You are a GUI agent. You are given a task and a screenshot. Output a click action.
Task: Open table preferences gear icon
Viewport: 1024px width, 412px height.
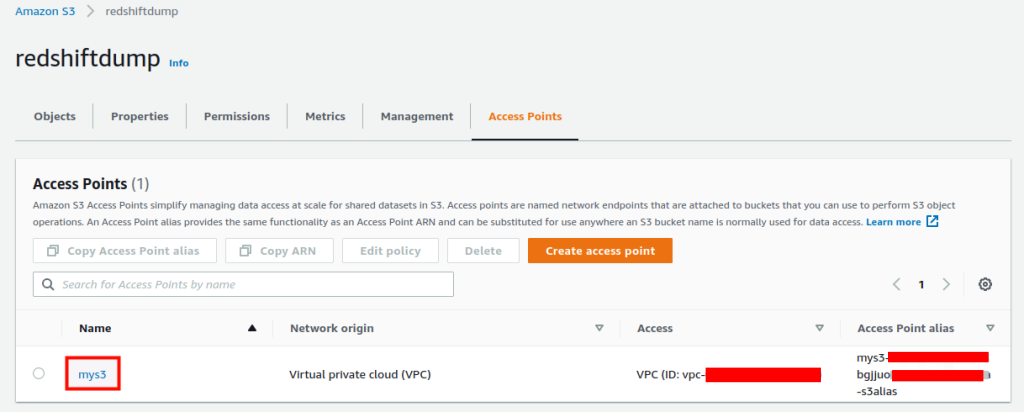pos(985,285)
